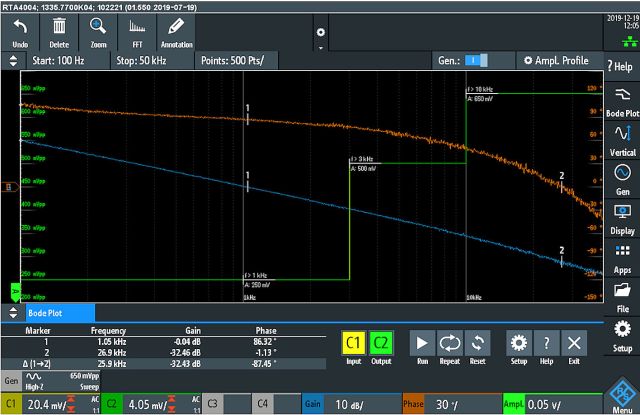Click the Frequency column header

click(x=108, y=331)
